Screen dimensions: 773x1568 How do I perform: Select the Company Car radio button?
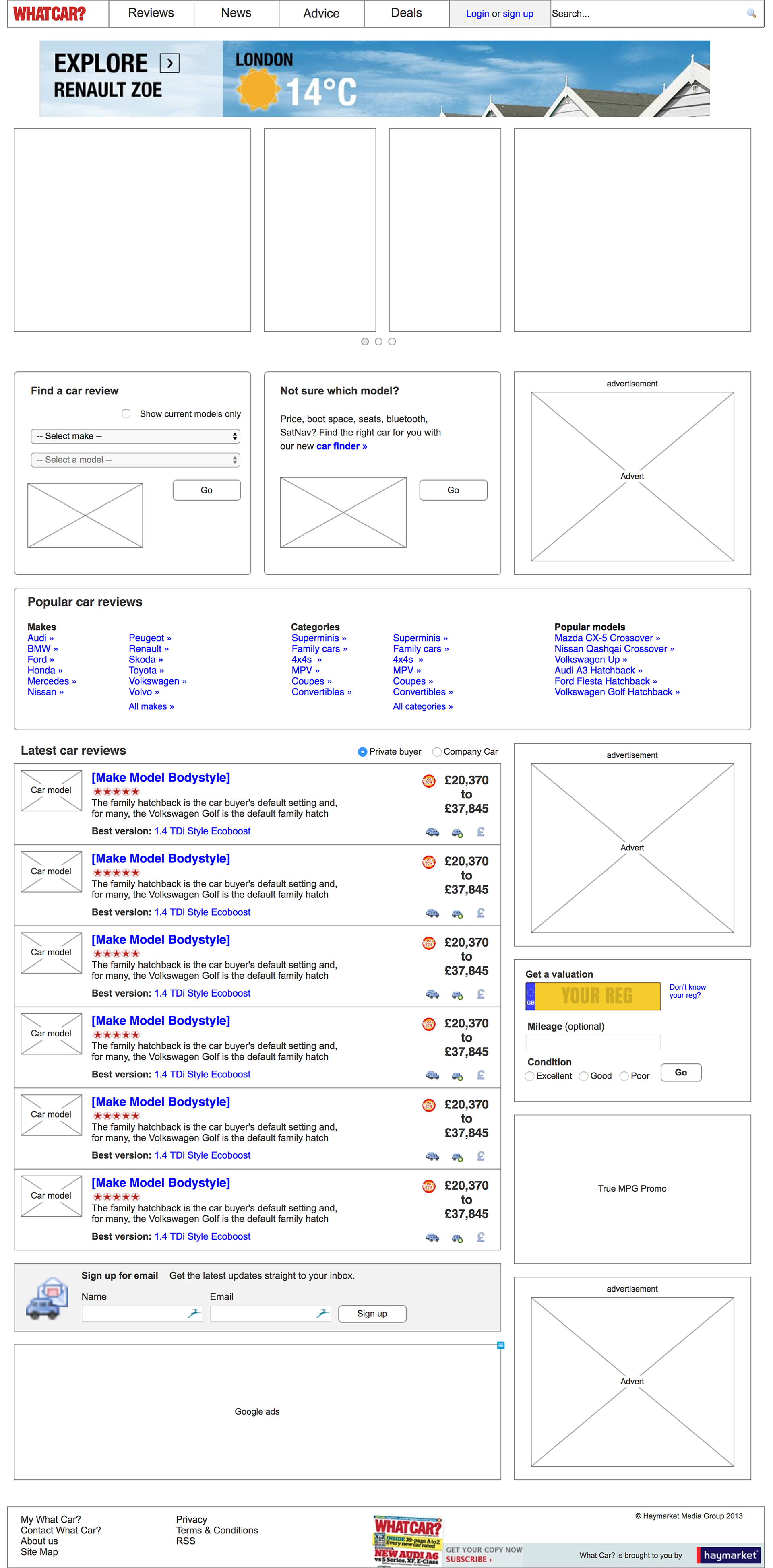(x=437, y=752)
